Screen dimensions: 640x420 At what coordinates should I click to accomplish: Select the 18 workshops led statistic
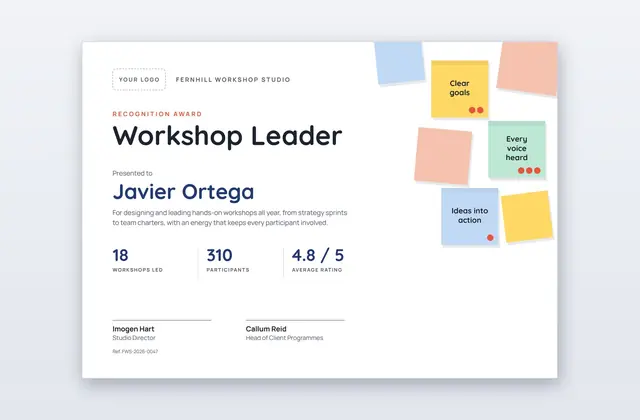(138, 260)
